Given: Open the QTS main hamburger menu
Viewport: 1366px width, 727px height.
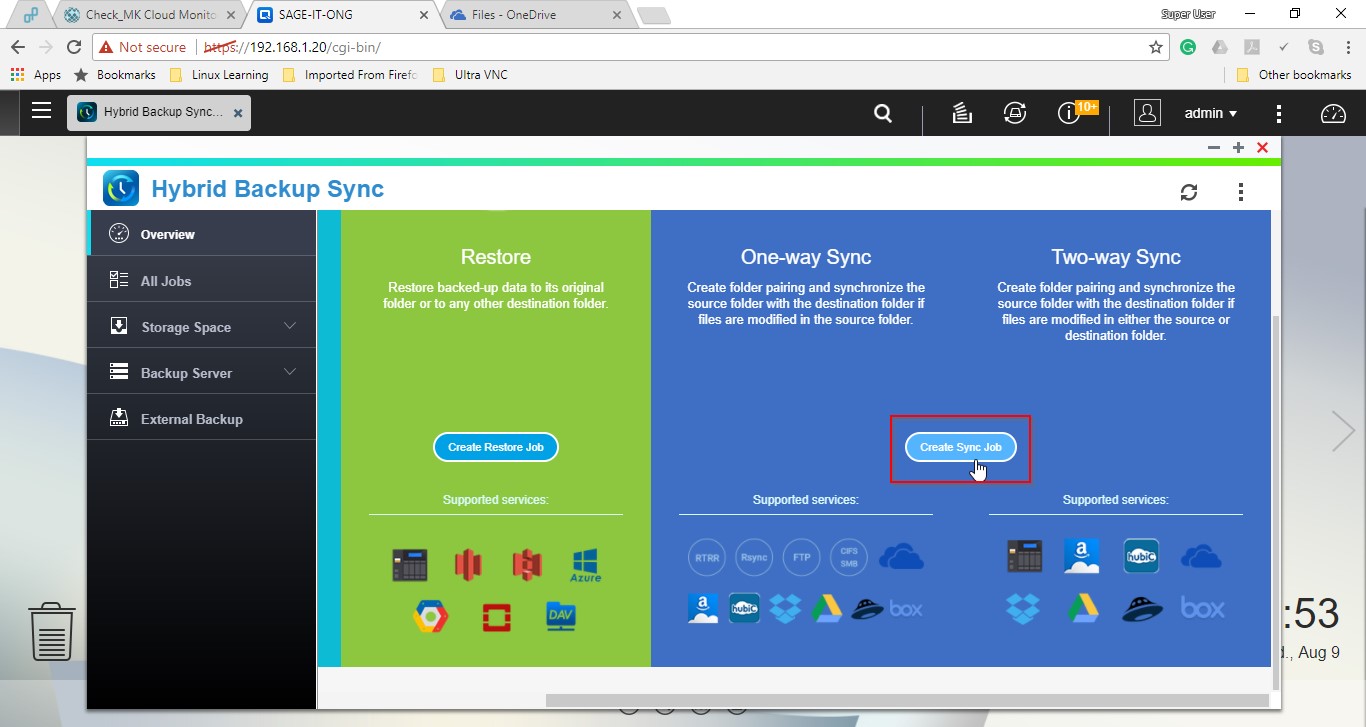Looking at the screenshot, I should pyautogui.click(x=41, y=111).
